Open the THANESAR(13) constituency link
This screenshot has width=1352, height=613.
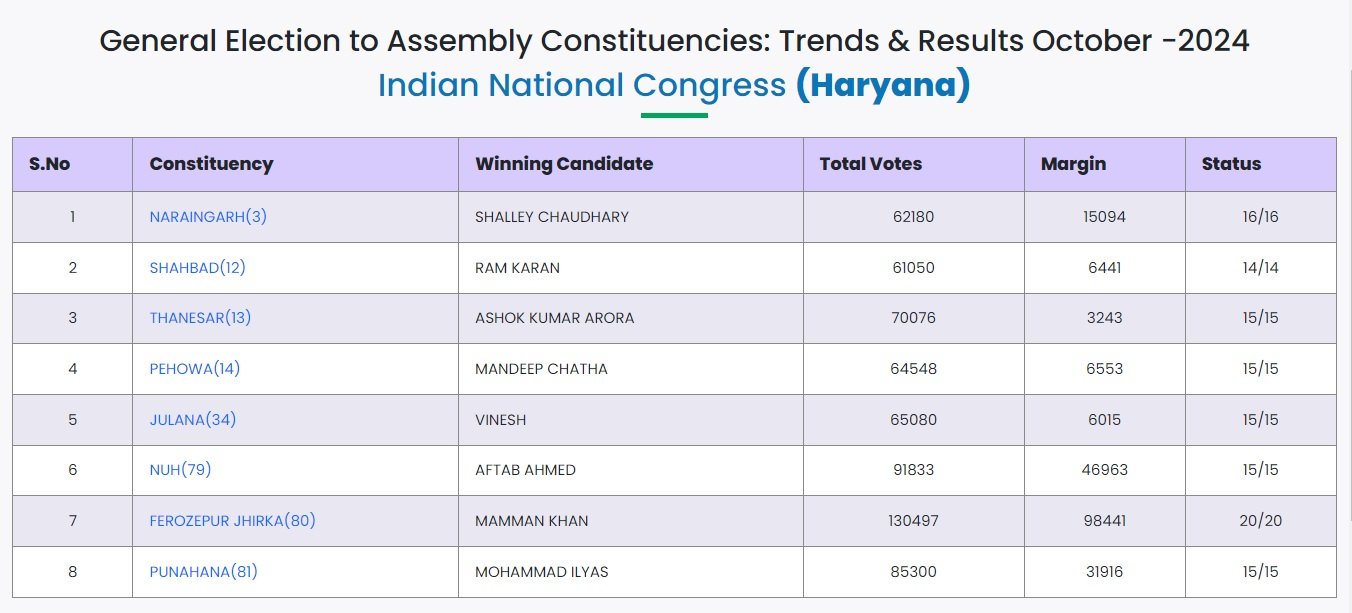point(200,318)
